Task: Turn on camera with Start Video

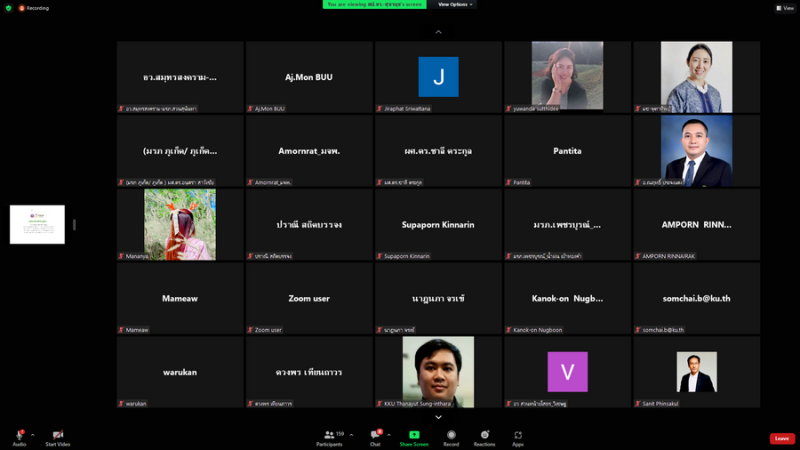Action: (58, 435)
